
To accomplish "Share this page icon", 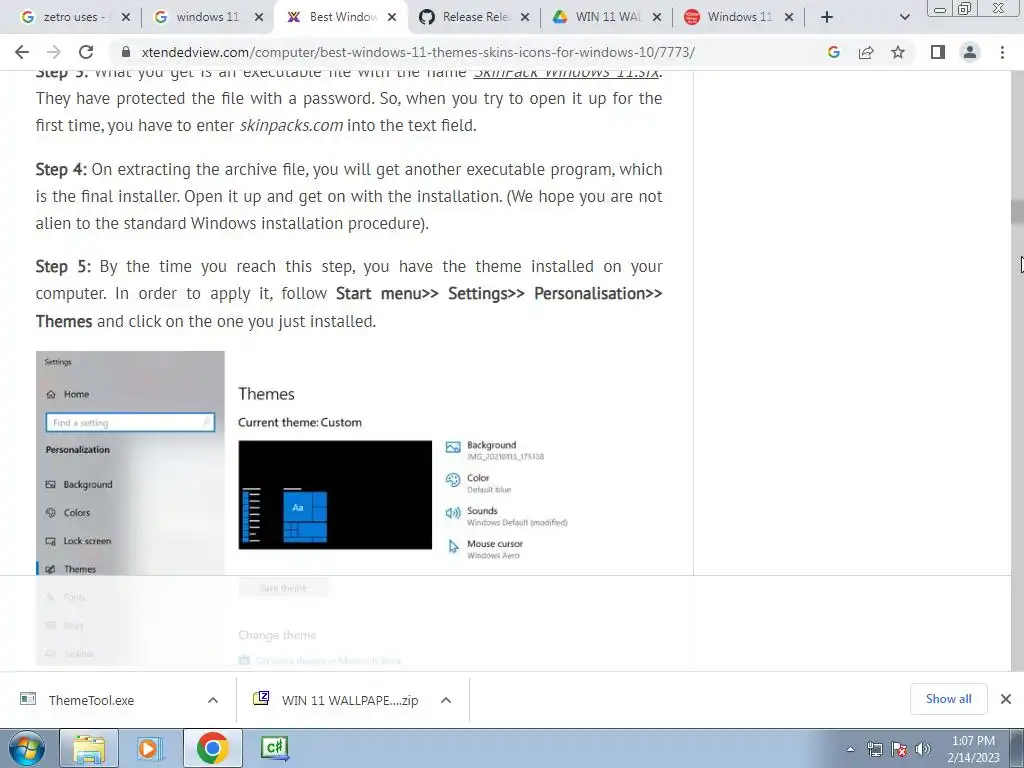I will 866,52.
